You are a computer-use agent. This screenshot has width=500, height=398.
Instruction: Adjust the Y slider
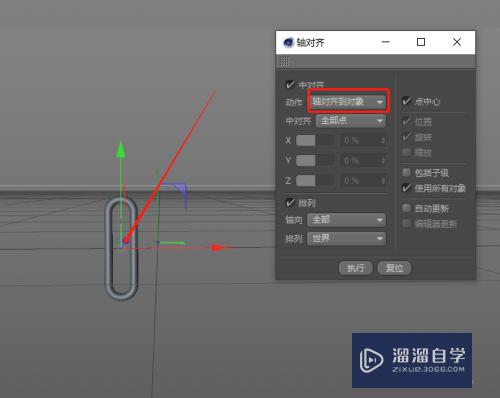point(315,161)
